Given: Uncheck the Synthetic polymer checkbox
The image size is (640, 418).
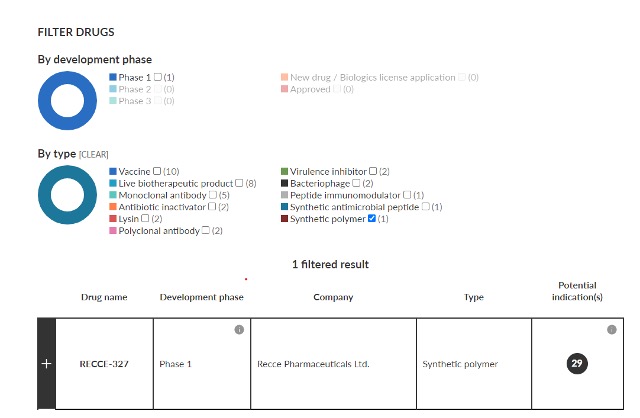Looking at the screenshot, I should tap(372, 219).
